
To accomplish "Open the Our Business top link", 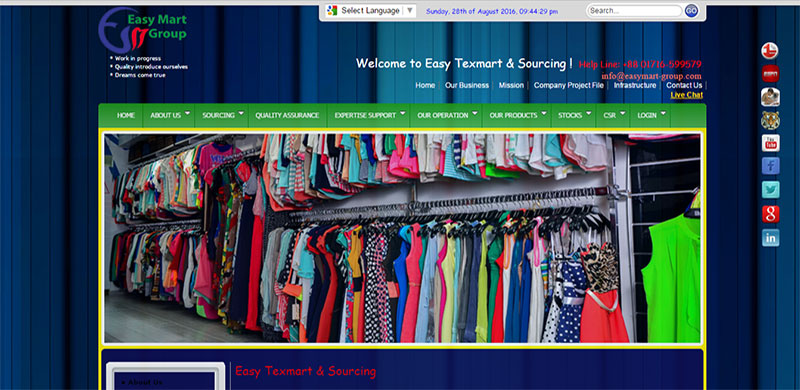I will (467, 85).
